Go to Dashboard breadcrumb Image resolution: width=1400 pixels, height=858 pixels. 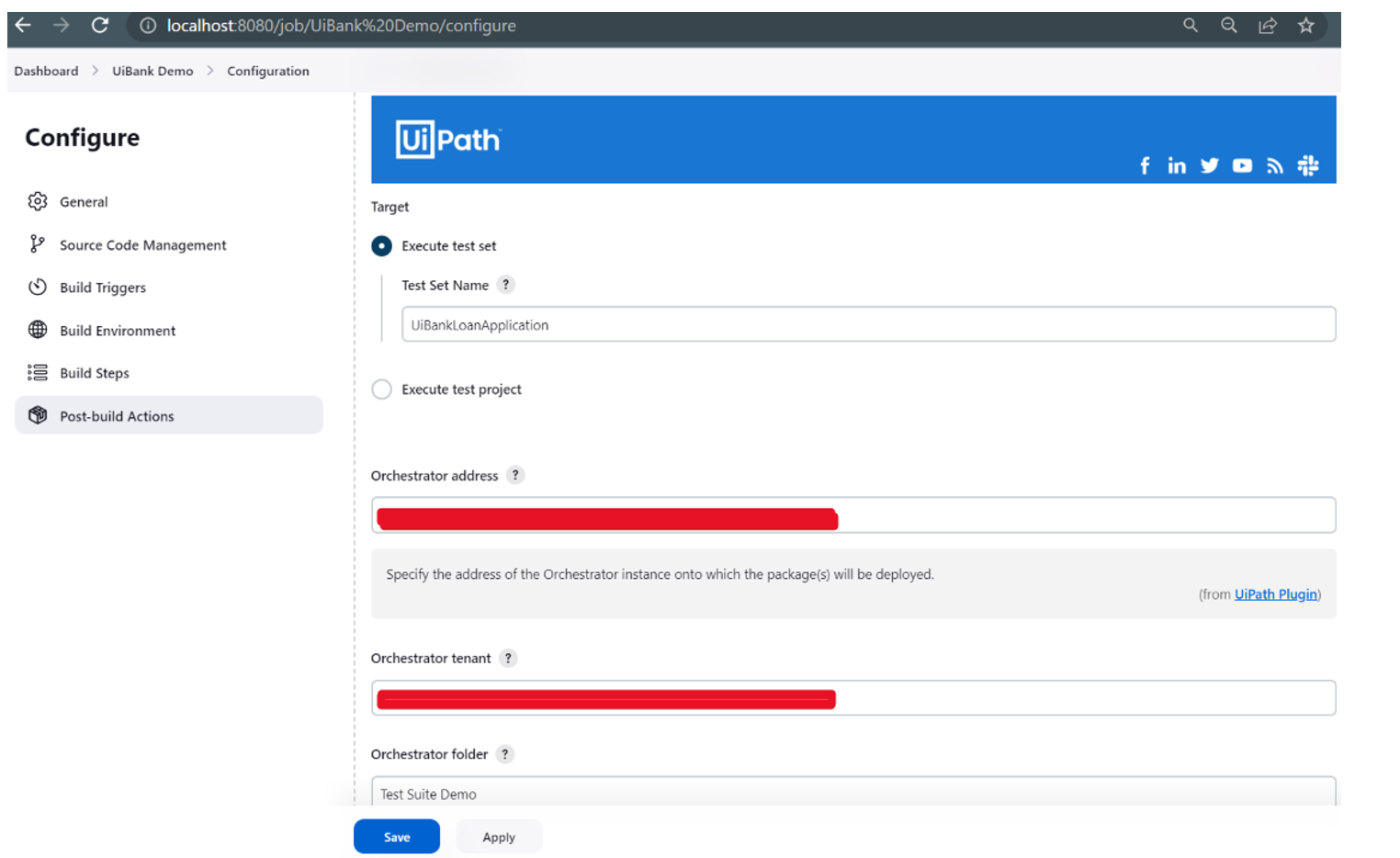(46, 71)
